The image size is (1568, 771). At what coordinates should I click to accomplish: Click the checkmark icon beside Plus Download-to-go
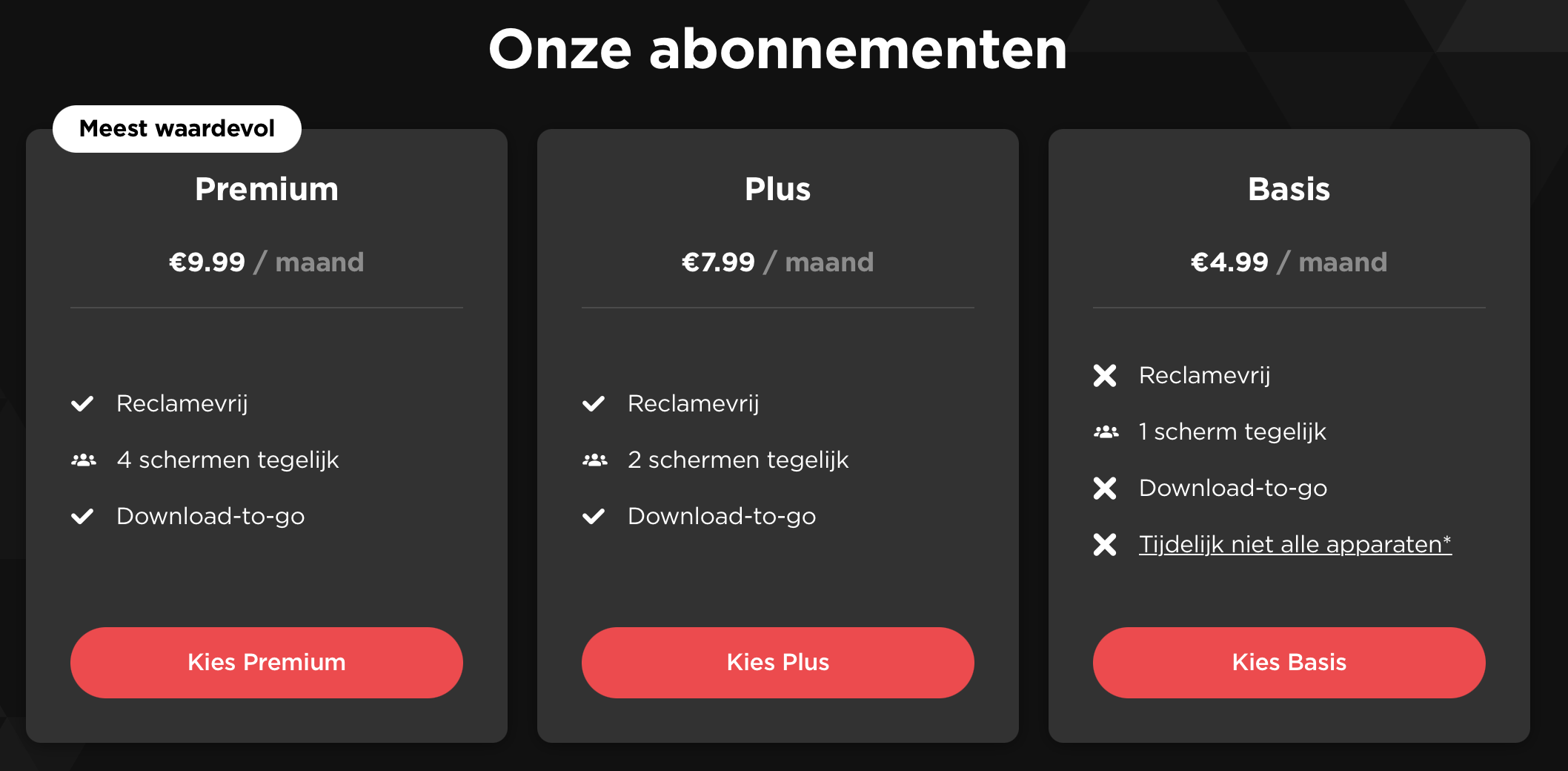[594, 517]
